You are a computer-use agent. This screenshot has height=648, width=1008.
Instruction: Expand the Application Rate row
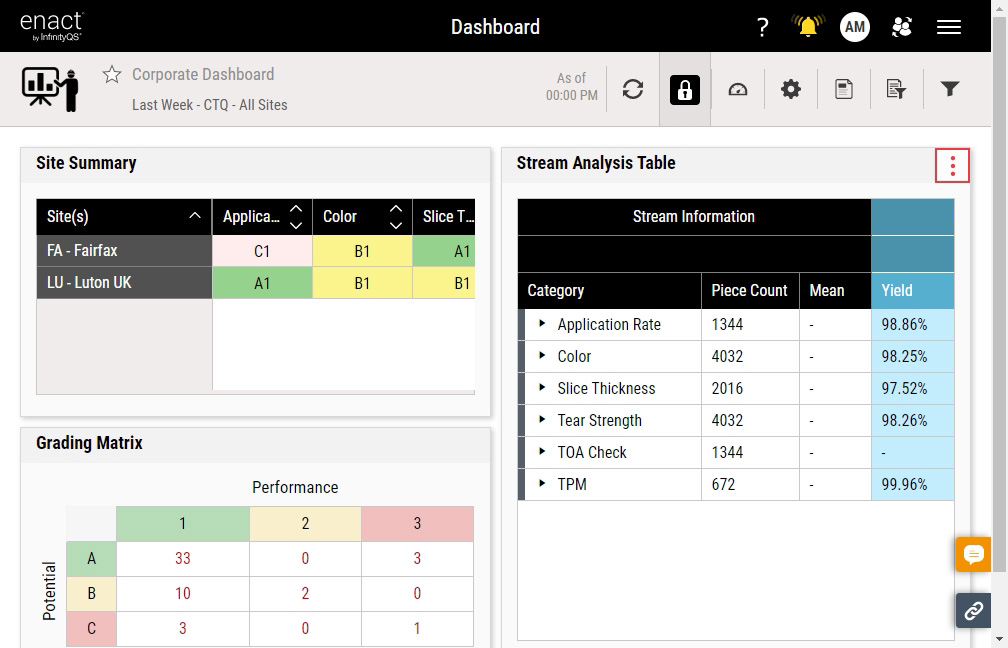pyautogui.click(x=542, y=324)
